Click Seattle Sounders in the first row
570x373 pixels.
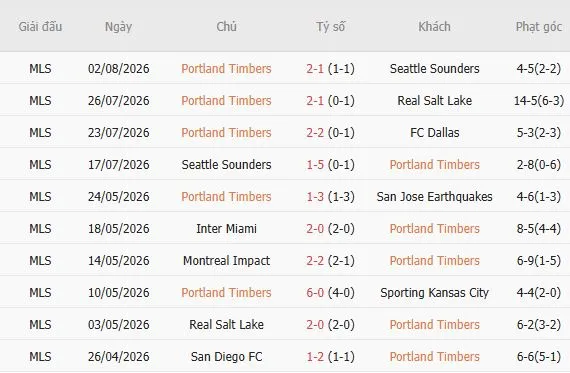tap(434, 68)
